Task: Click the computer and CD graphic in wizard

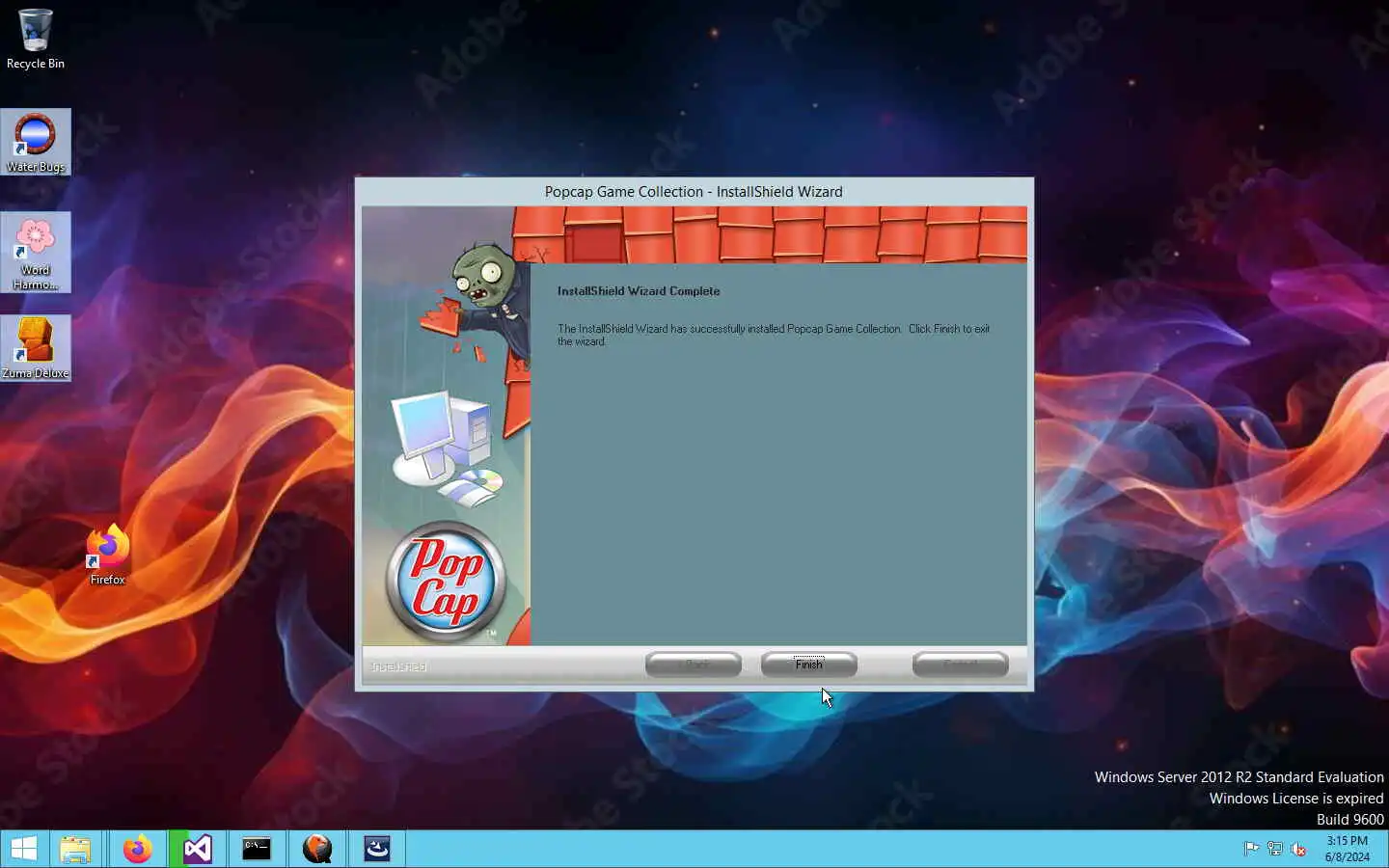Action: pyautogui.click(x=449, y=448)
